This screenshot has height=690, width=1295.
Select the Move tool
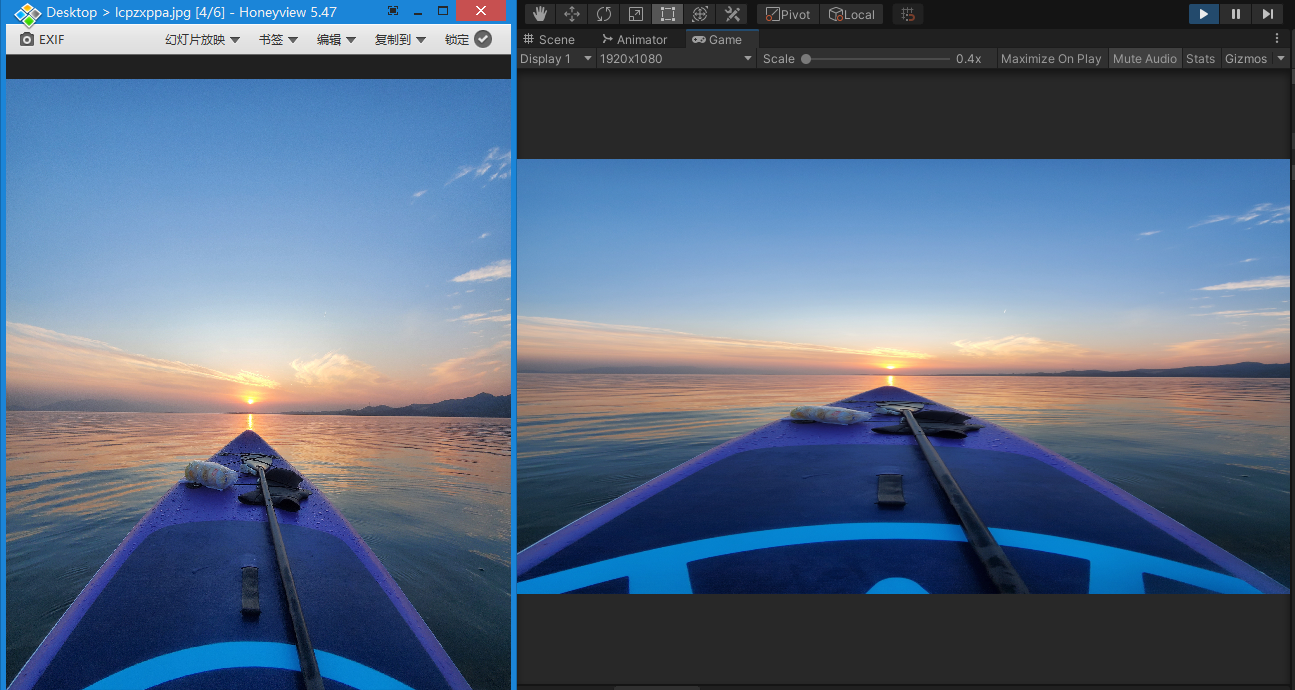[572, 14]
